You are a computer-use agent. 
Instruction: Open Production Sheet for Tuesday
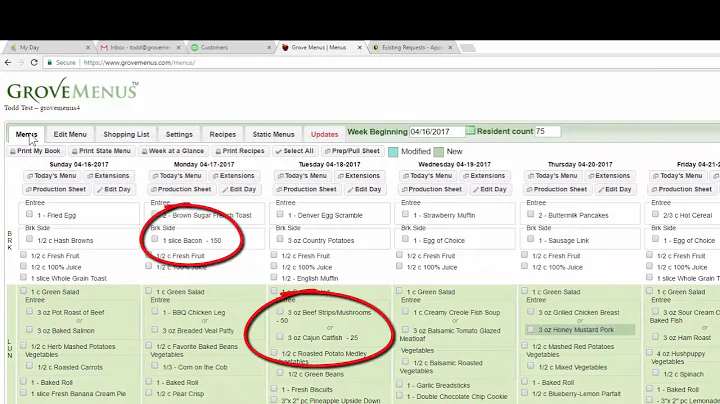pyautogui.click(x=307, y=189)
